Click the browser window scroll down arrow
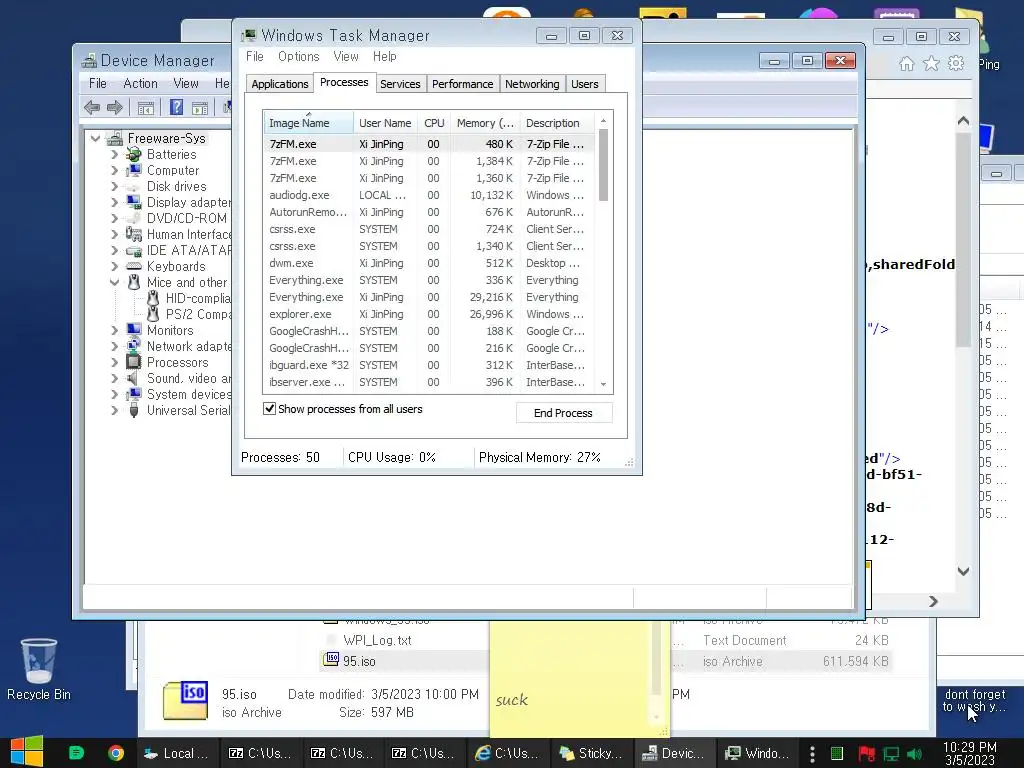Viewport: 1024px width, 768px height. pos(963,571)
